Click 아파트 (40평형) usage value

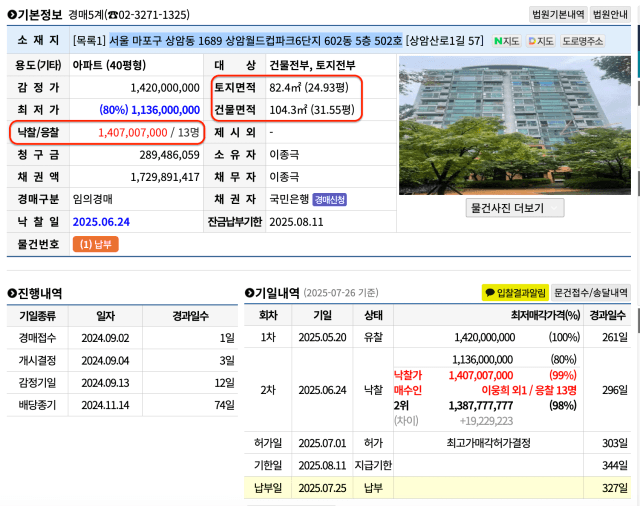109,65
